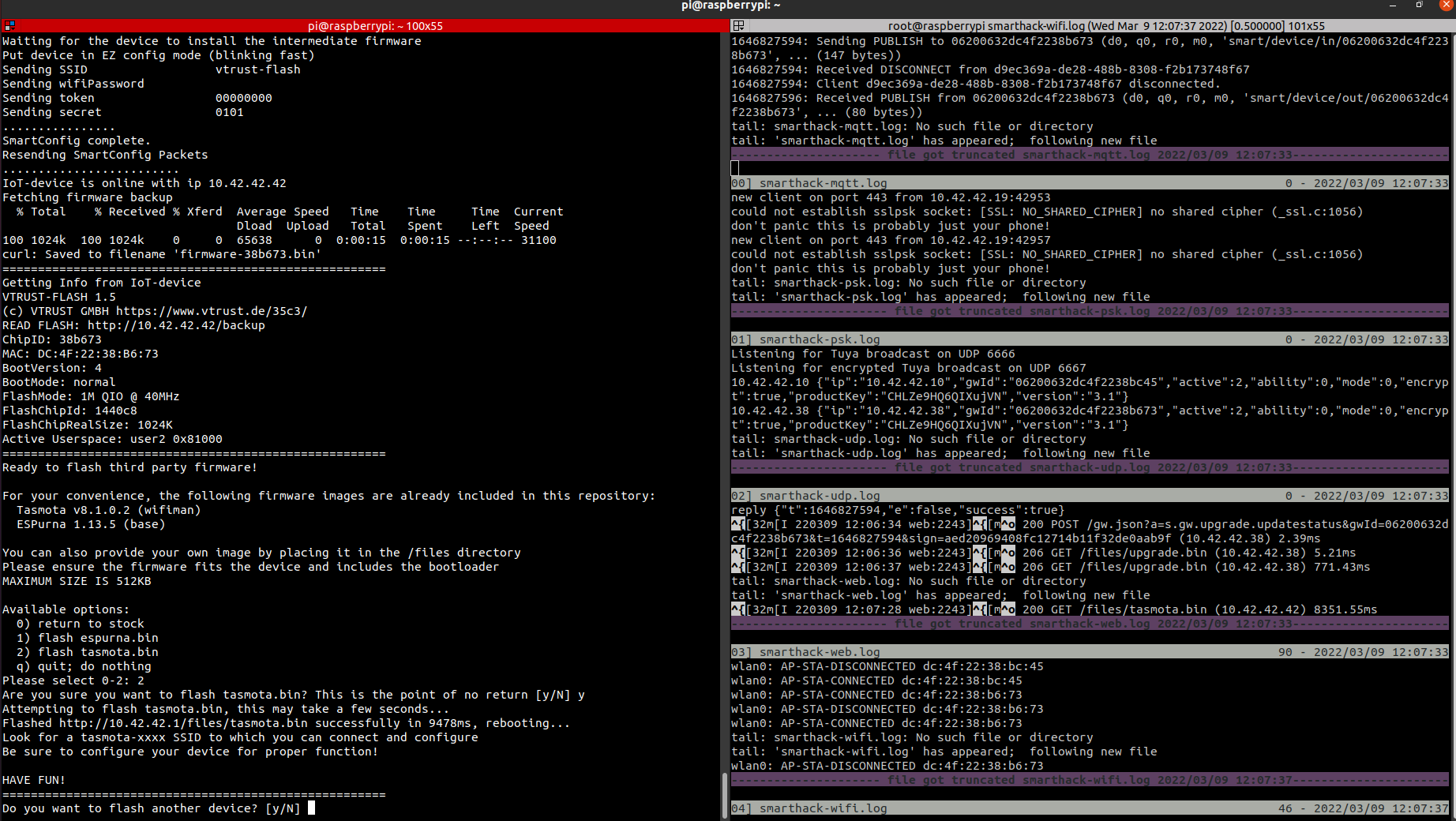
Task: Select the smarthack-web.log status bar
Action: coord(1090,652)
